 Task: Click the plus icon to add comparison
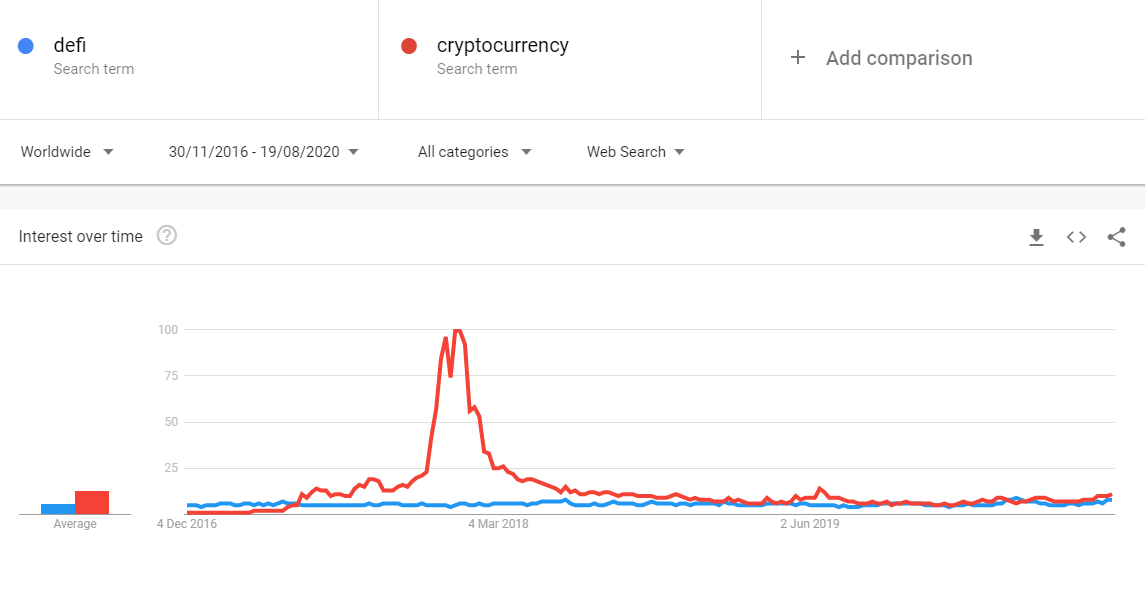(x=798, y=58)
